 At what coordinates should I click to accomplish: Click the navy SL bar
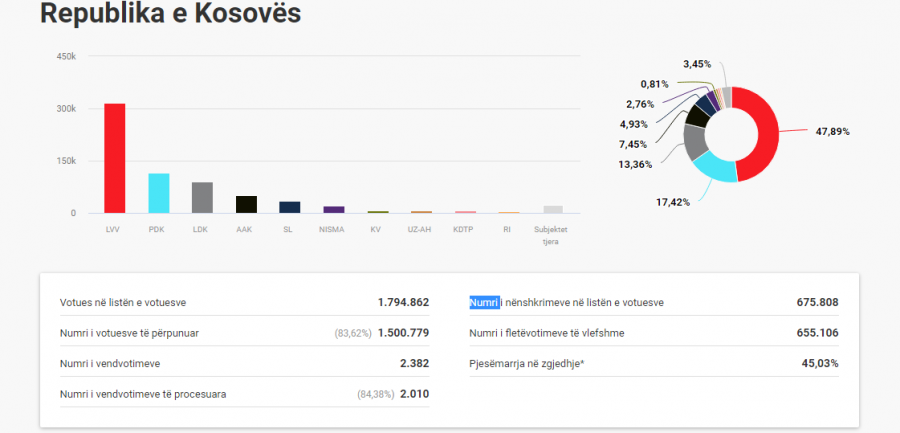pyautogui.click(x=290, y=208)
